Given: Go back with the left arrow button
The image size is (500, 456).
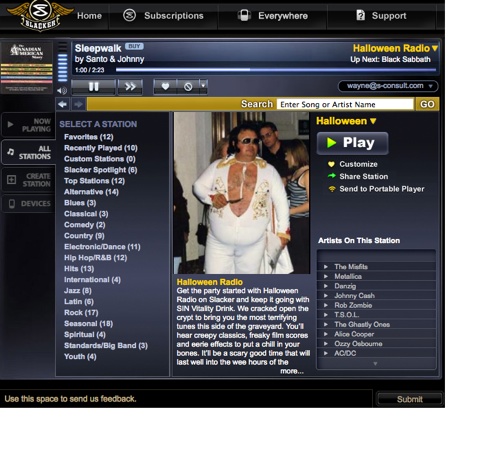Looking at the screenshot, I should tap(63, 104).
